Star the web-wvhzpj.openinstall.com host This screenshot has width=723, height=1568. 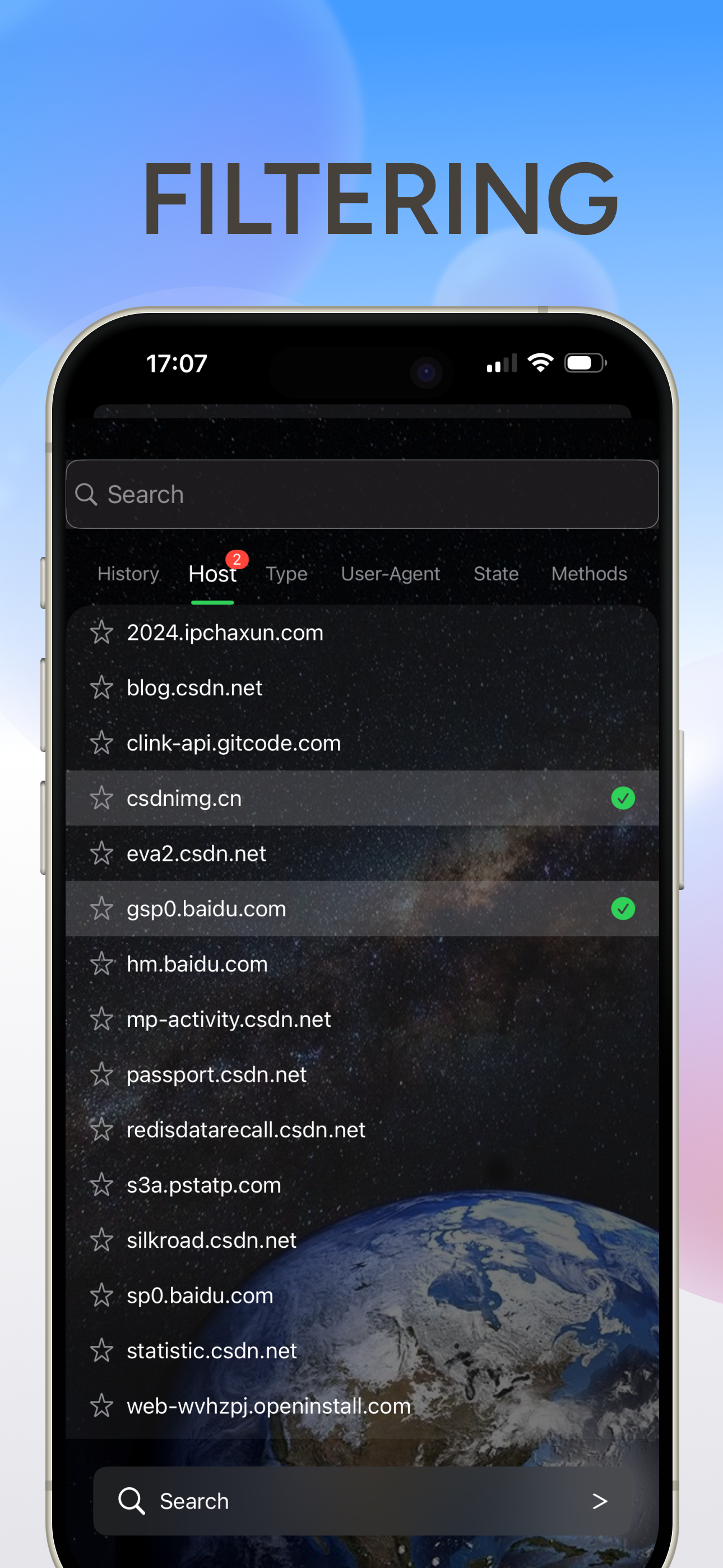(101, 1406)
